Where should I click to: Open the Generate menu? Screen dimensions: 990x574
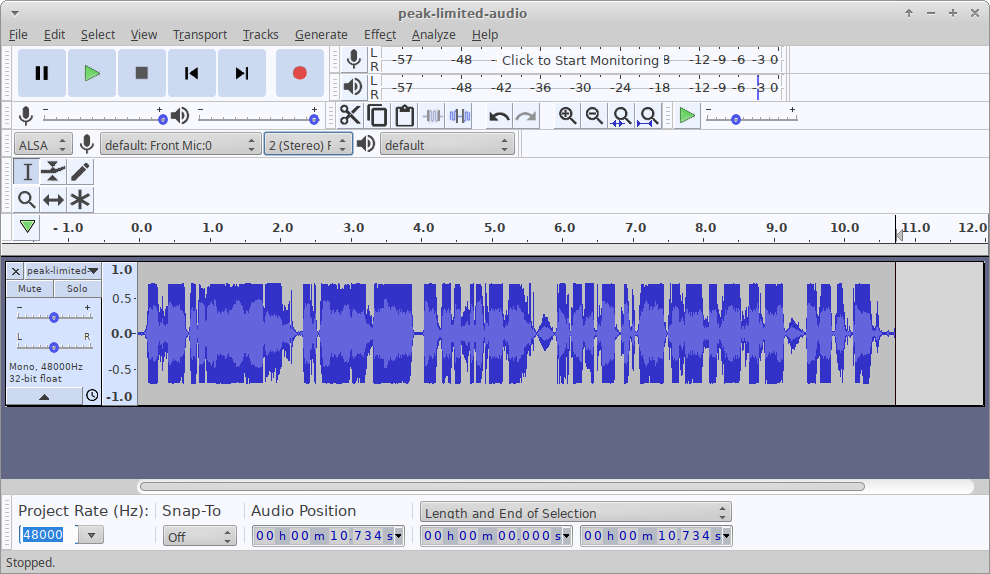click(x=321, y=34)
